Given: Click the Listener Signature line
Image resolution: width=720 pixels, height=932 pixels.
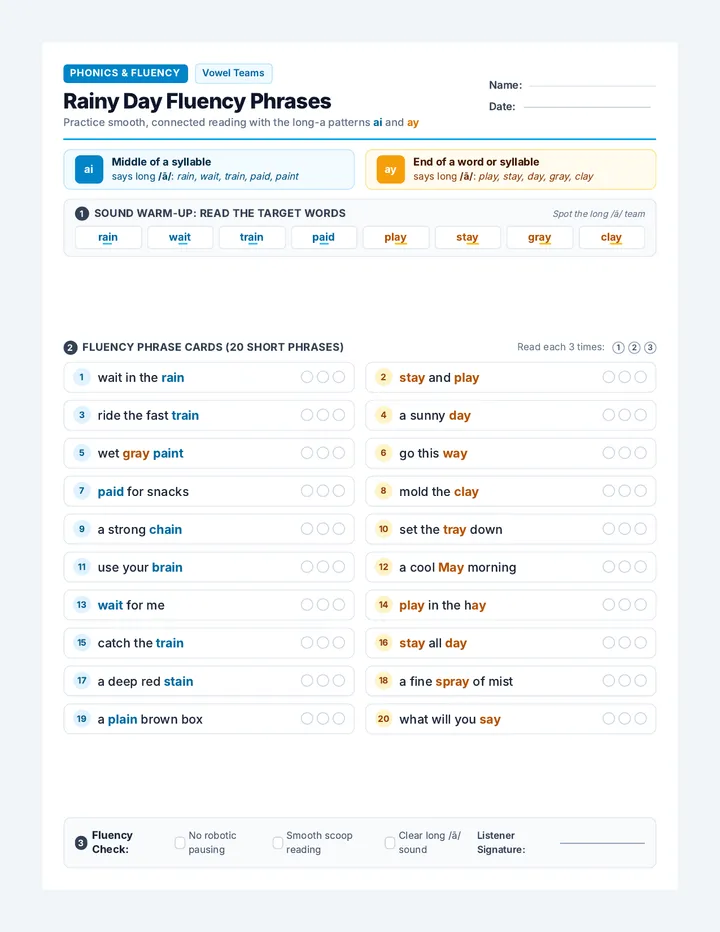Looking at the screenshot, I should 602,843.
